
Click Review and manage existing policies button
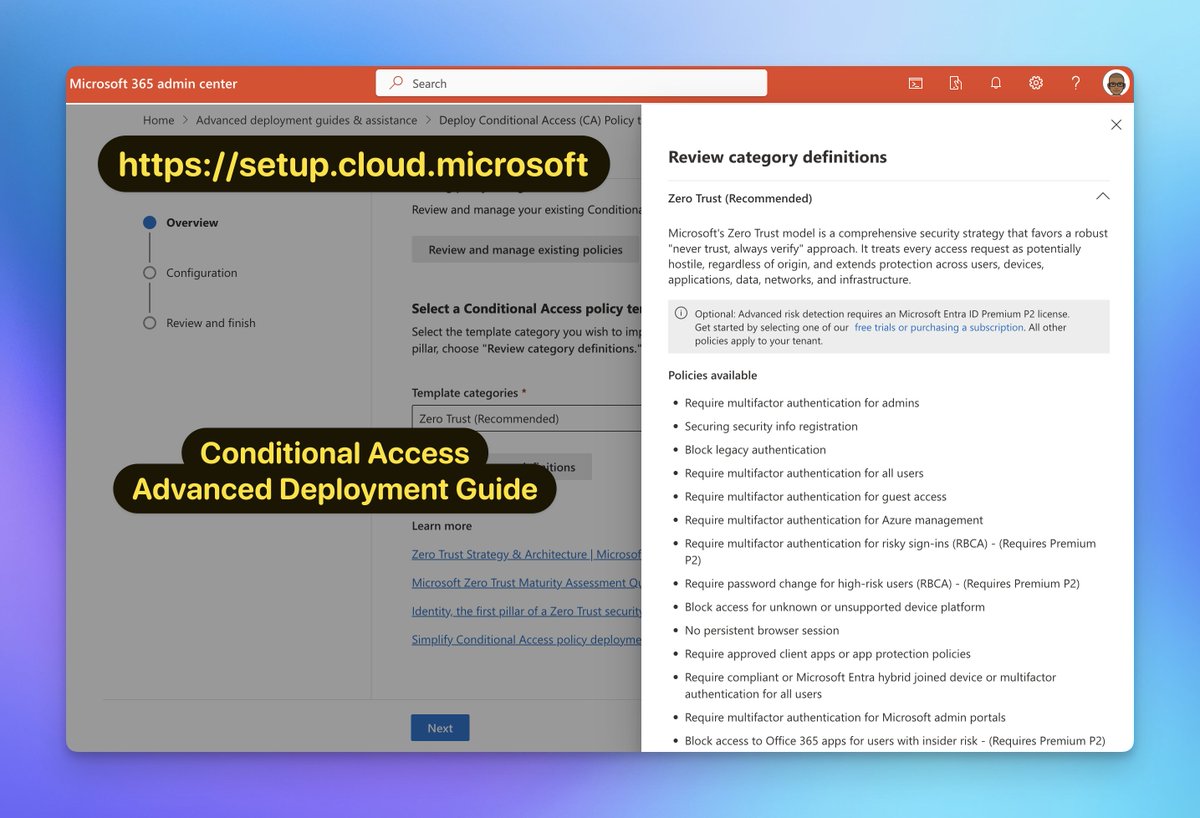(526, 250)
